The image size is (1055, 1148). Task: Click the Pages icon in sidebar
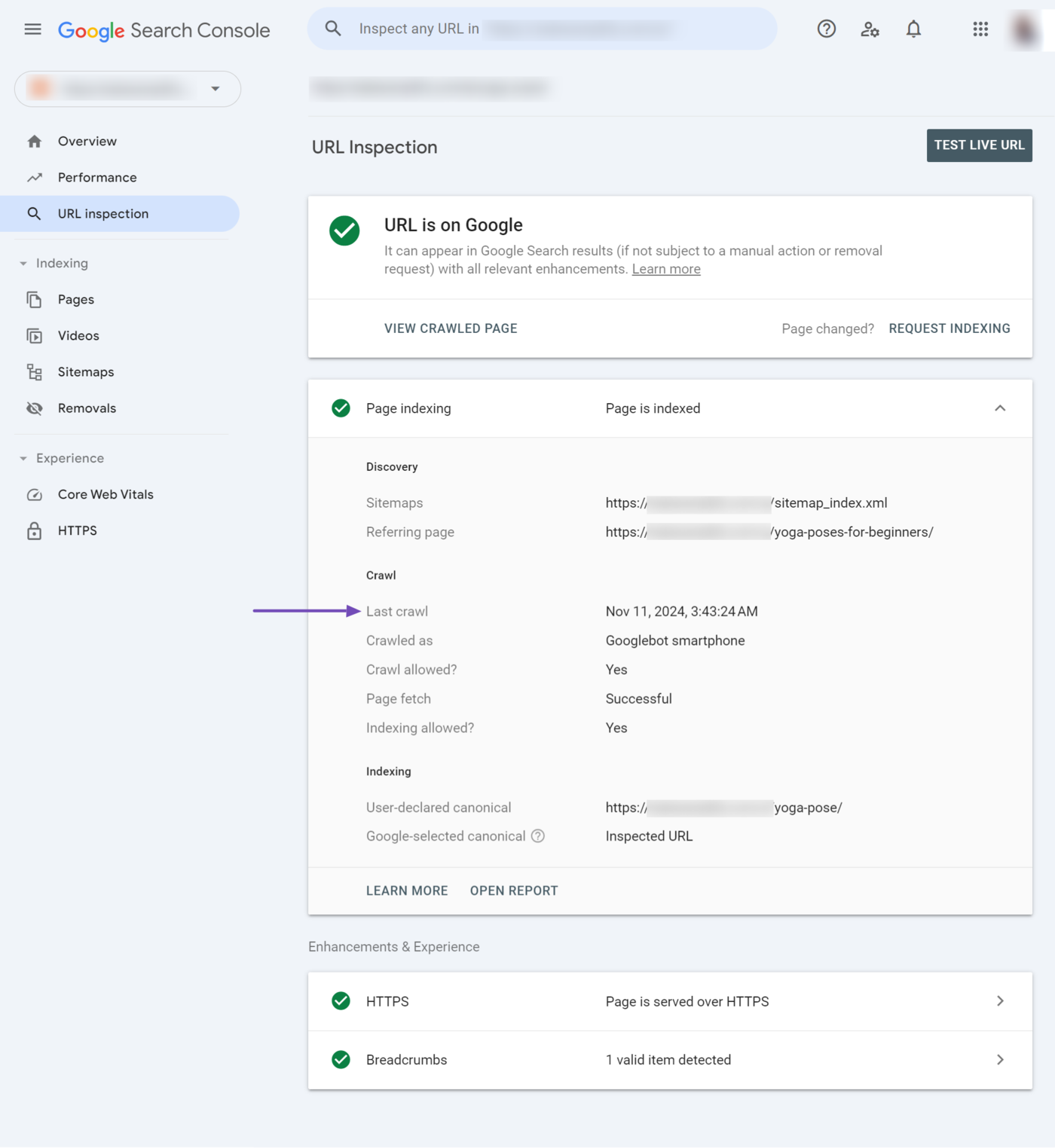pyautogui.click(x=35, y=300)
